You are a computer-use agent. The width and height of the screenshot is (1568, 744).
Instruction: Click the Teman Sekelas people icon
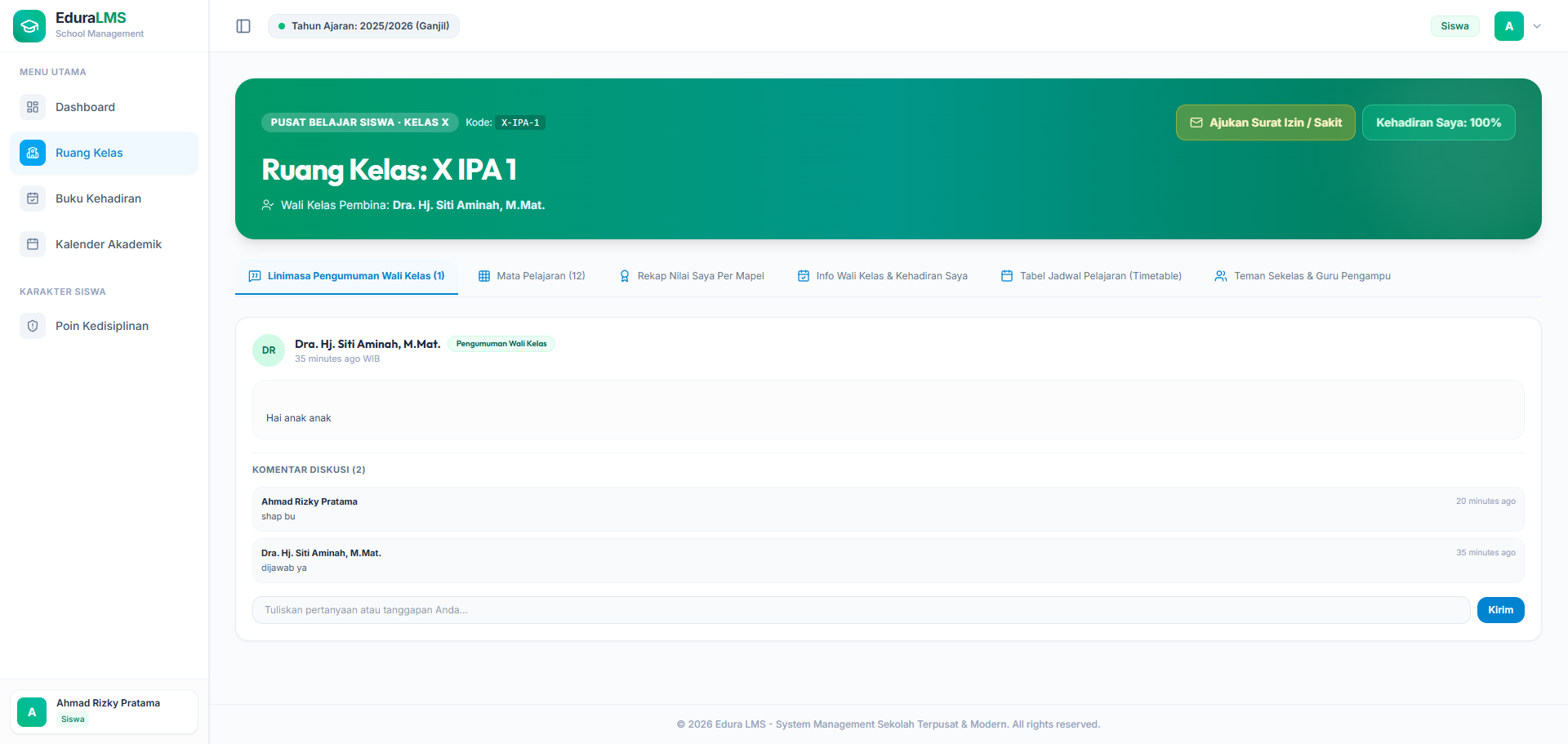[x=1221, y=276]
